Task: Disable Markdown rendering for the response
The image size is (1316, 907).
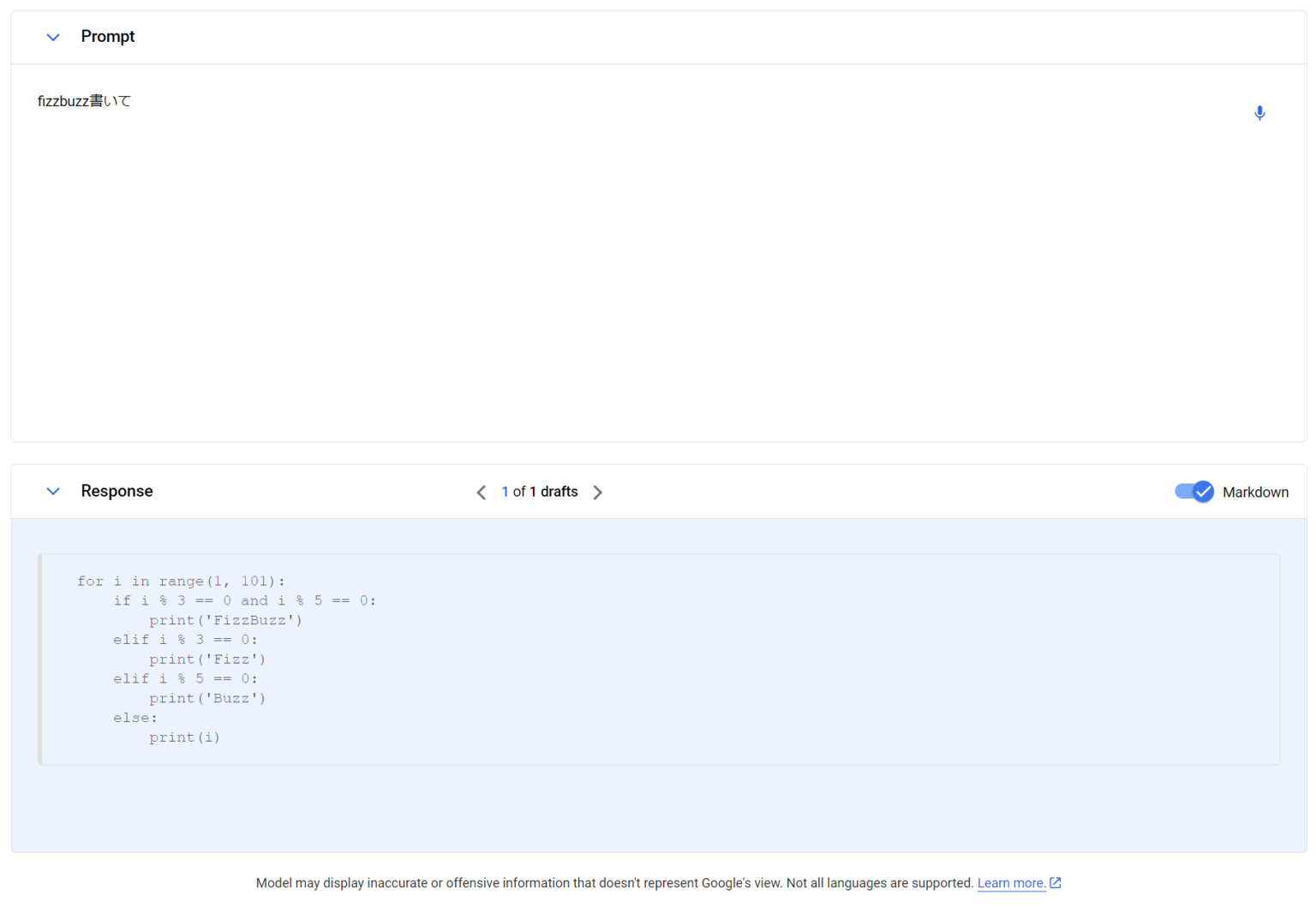Action: point(1194,492)
